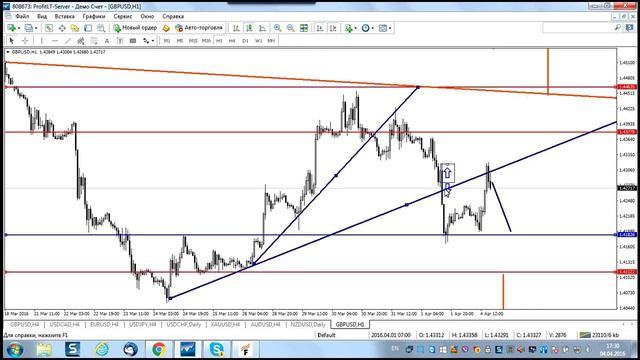Select the Trendline tool
The width and height of the screenshot is (640, 360).
68,40
